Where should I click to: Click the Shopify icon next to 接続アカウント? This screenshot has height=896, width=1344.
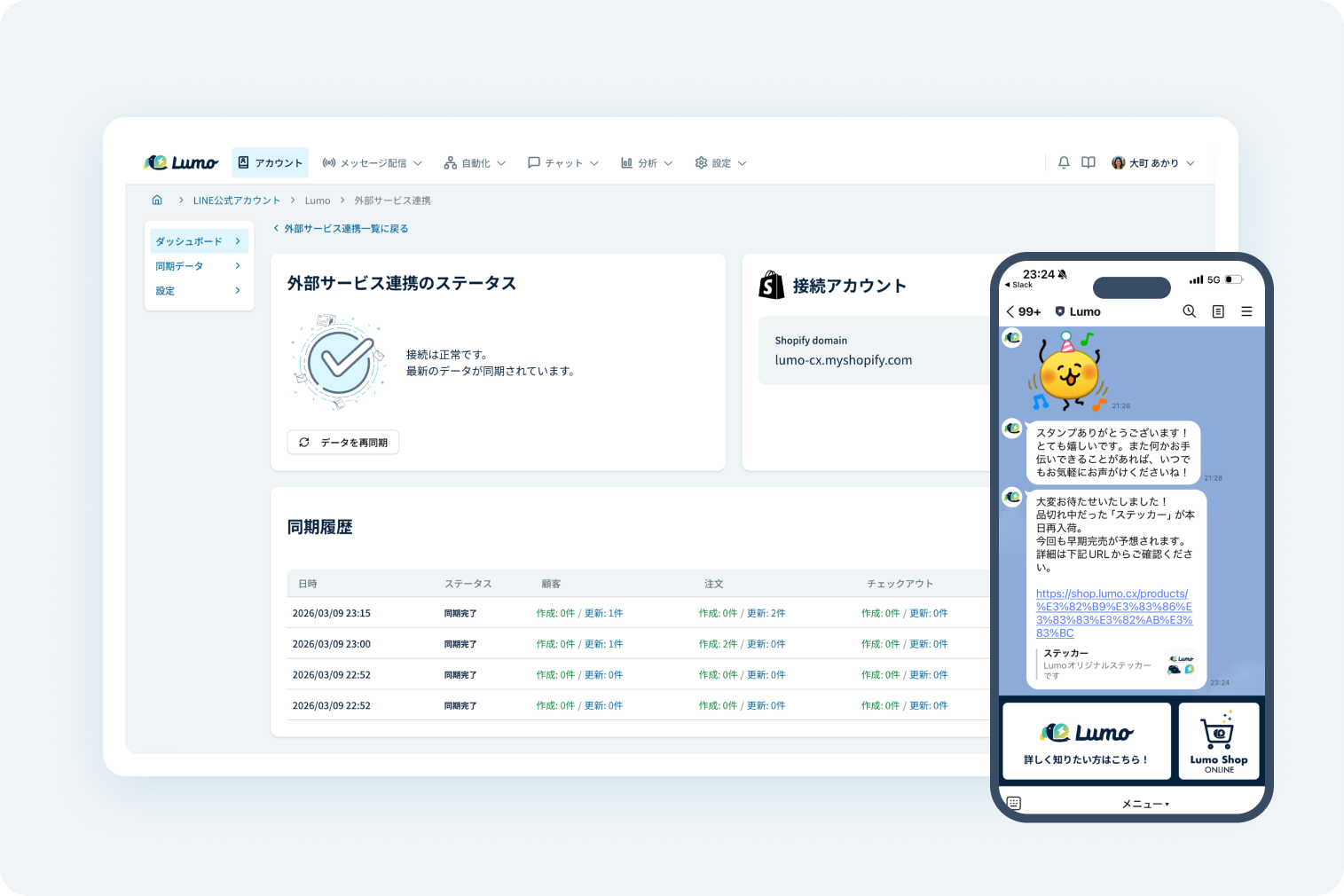pos(771,285)
